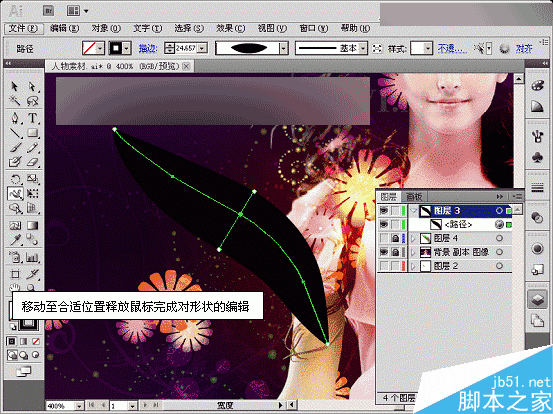Open the Symbols panel club icon
This screenshot has width=553, height=414.
tap(537, 158)
